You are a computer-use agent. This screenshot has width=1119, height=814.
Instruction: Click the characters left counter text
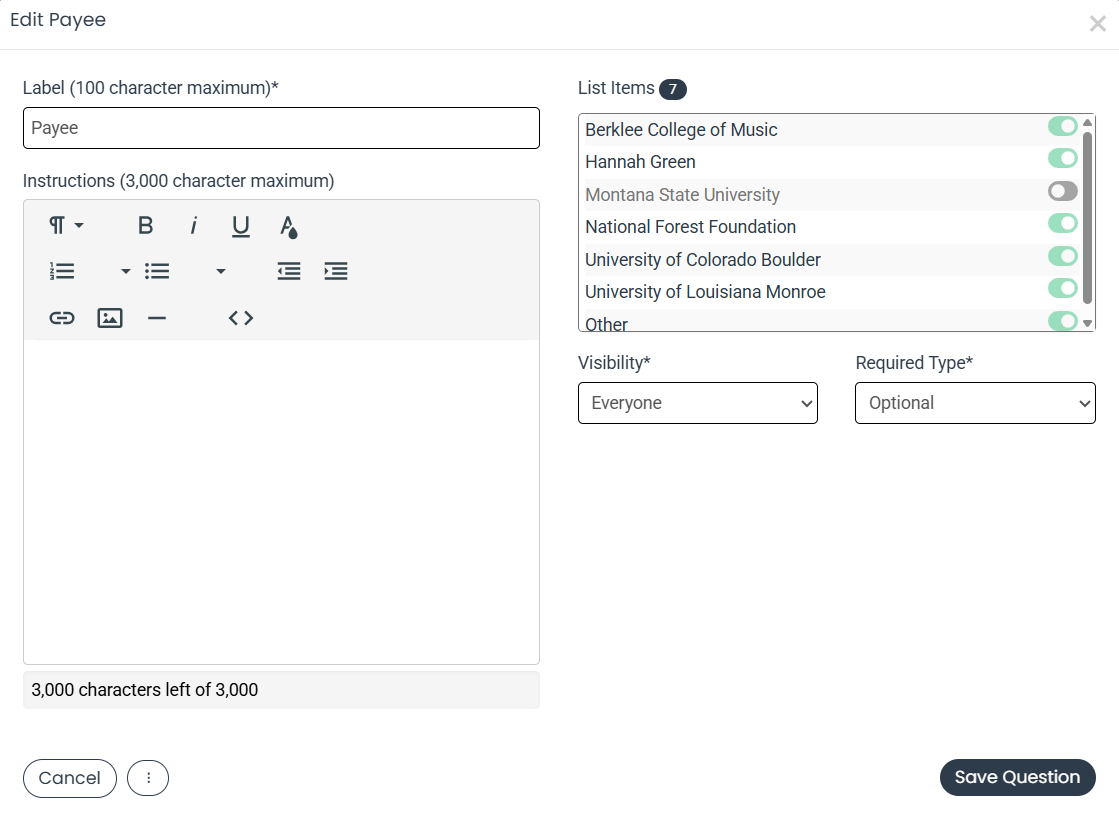145,690
